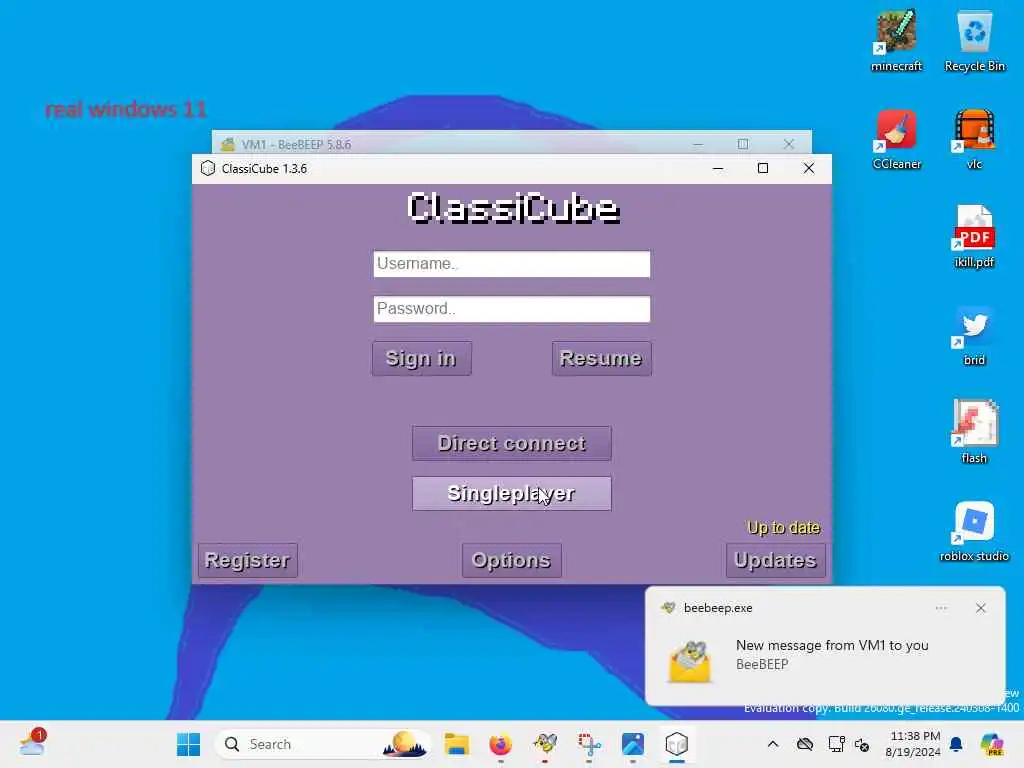Image resolution: width=1024 pixels, height=768 pixels.
Task: Click the taskbar Search box
Action: pyautogui.click(x=323, y=744)
